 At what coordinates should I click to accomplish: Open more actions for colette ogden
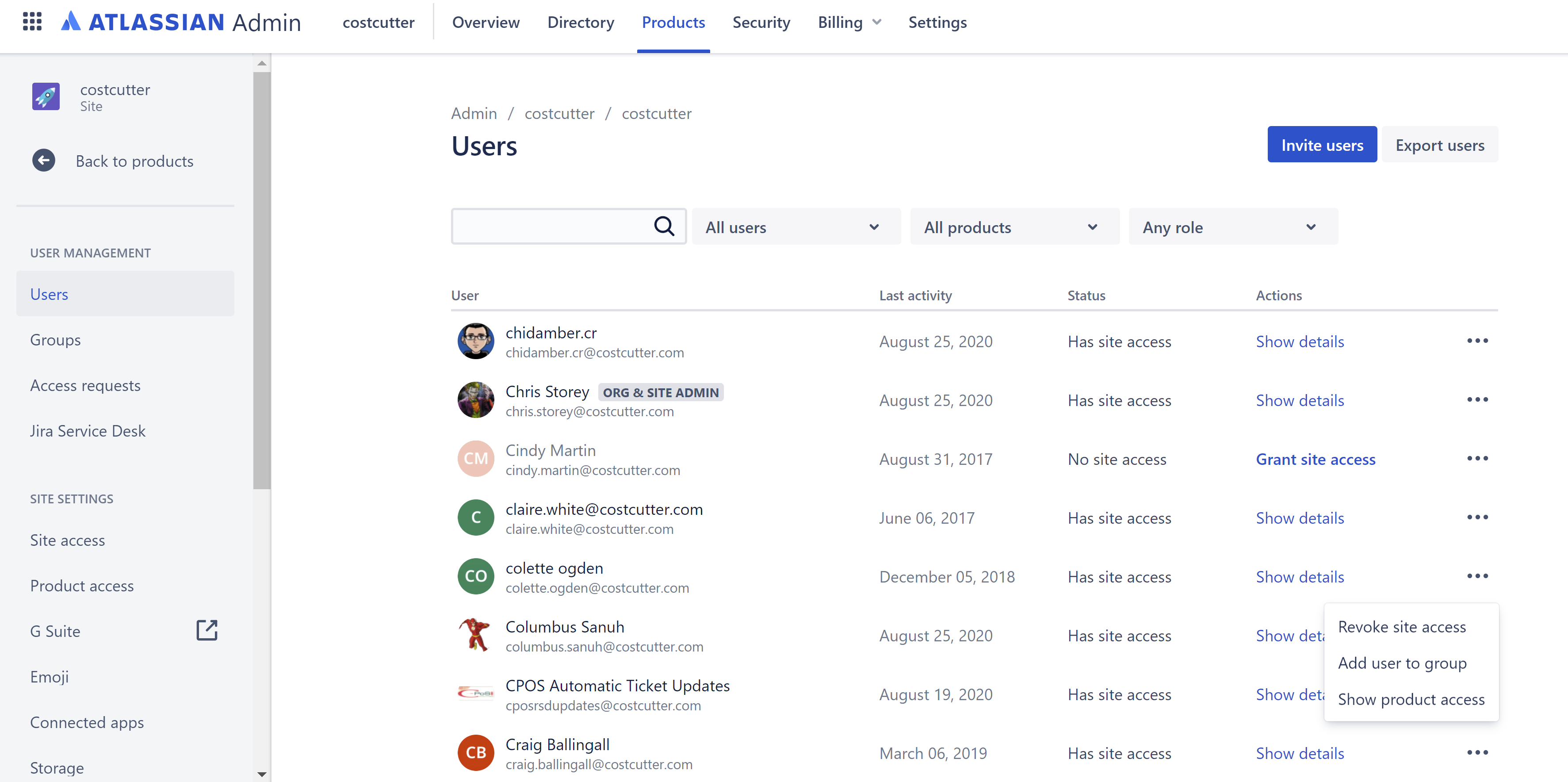tap(1477, 576)
